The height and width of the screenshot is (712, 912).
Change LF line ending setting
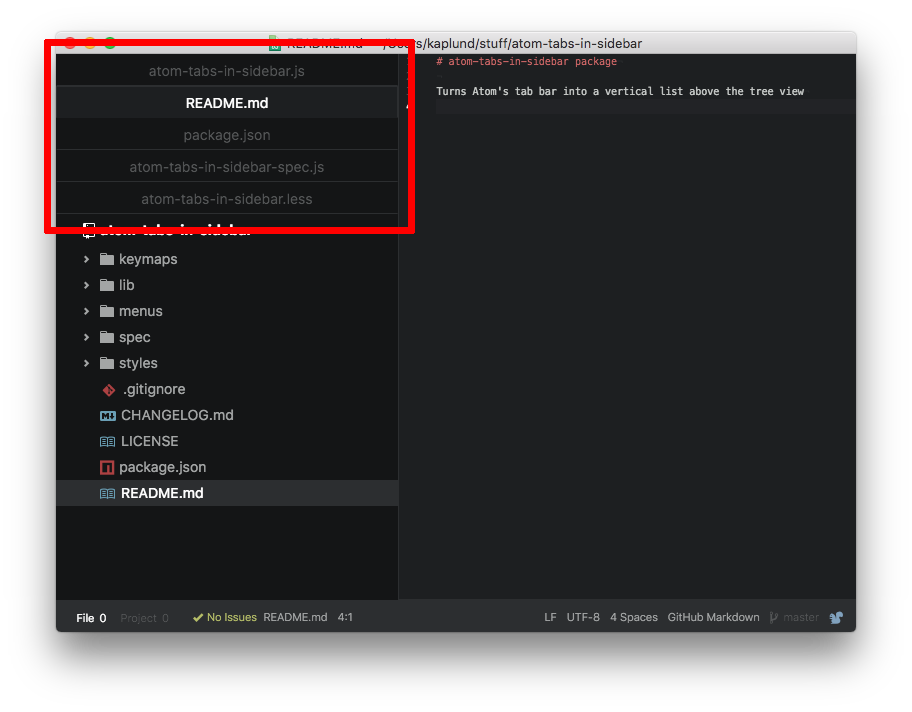point(550,617)
